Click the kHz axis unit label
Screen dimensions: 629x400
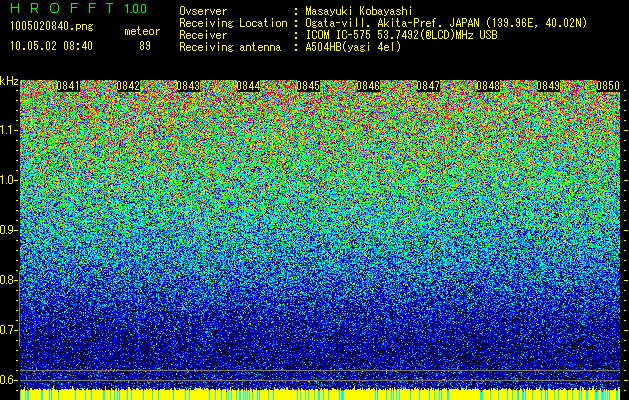point(9,81)
